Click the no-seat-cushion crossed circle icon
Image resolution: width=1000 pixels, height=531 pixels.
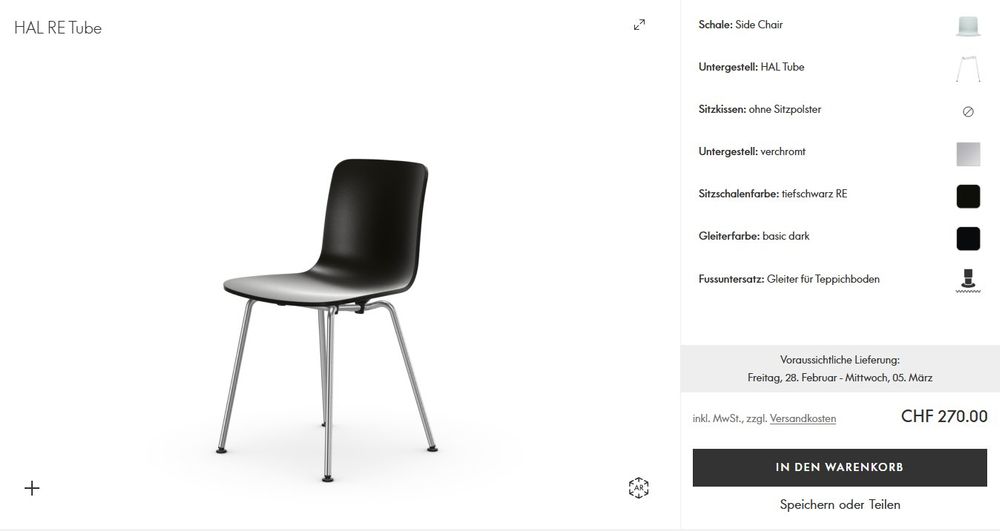point(968,112)
